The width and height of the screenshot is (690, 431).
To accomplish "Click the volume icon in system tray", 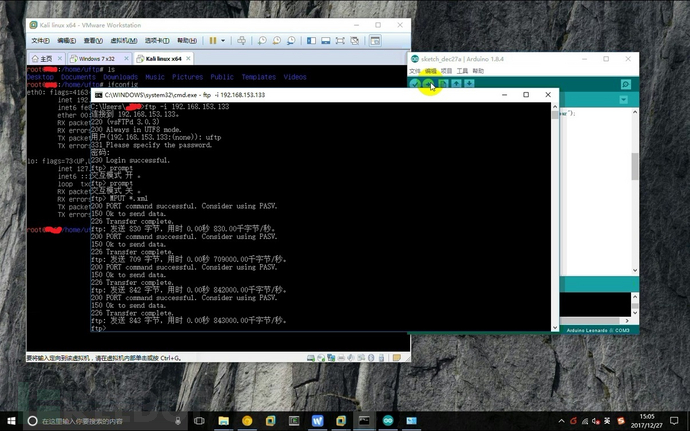I will pos(596,421).
